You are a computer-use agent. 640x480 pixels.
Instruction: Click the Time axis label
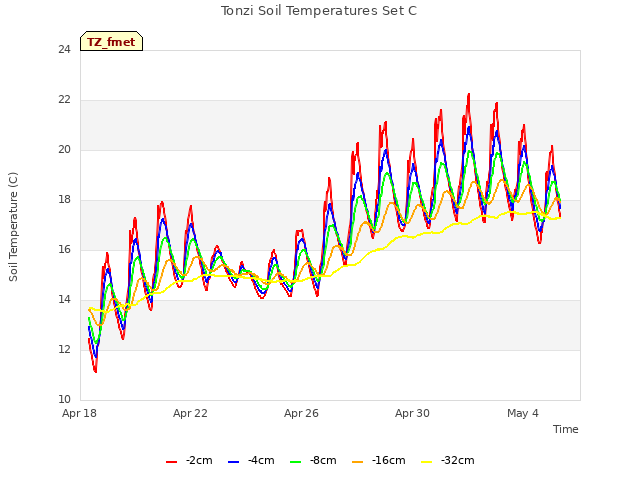[x=565, y=429]
